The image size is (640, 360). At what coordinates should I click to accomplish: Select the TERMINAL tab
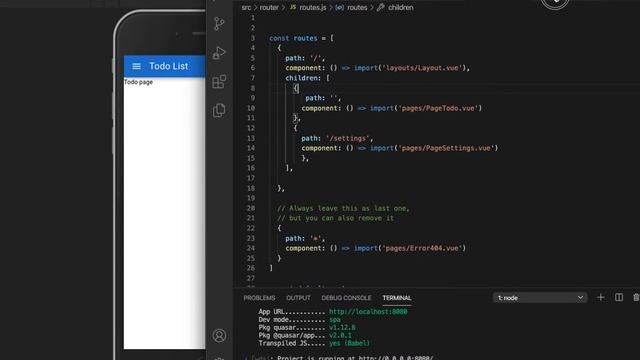397,298
